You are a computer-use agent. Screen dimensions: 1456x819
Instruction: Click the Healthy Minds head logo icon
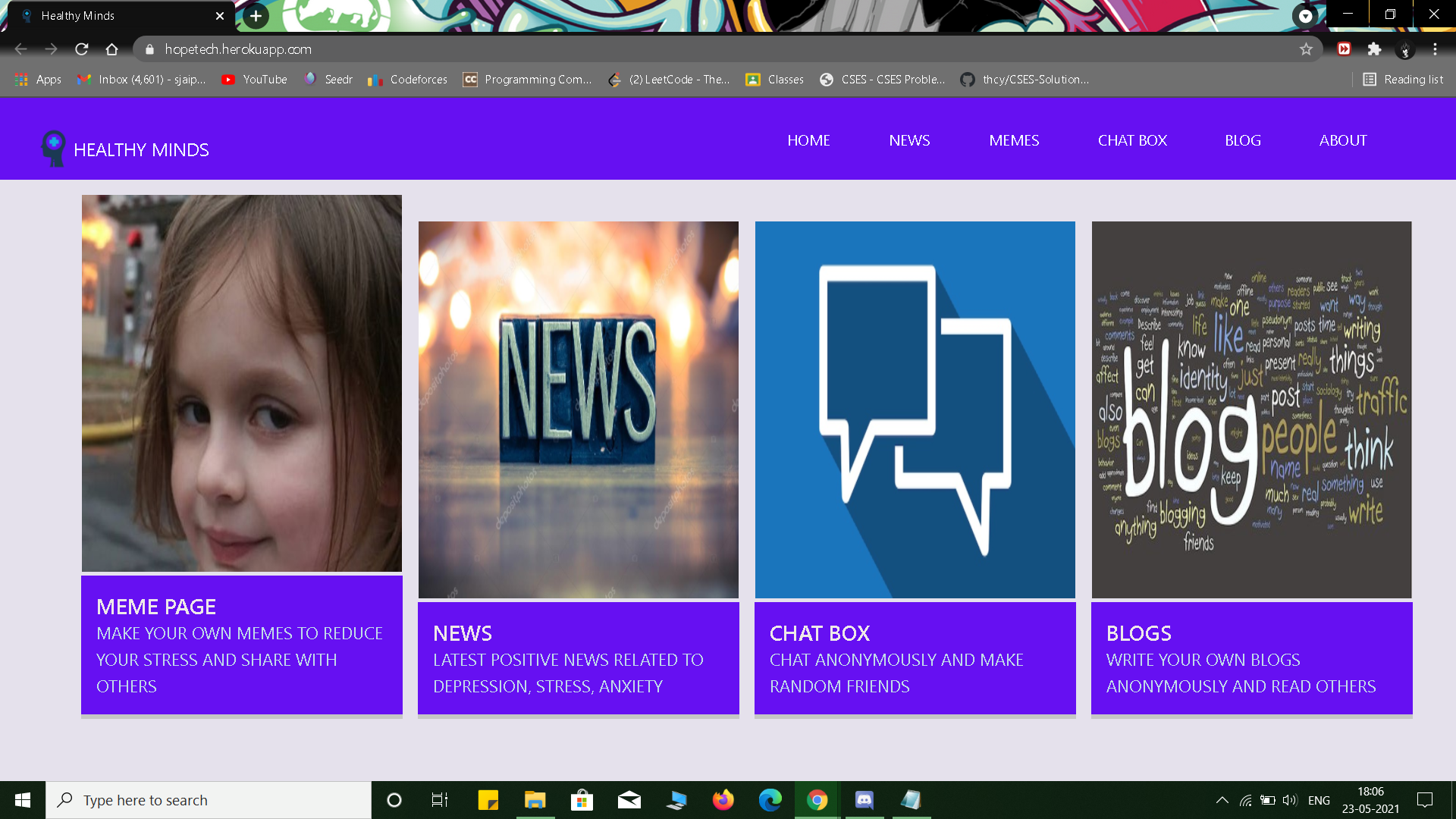[53, 148]
